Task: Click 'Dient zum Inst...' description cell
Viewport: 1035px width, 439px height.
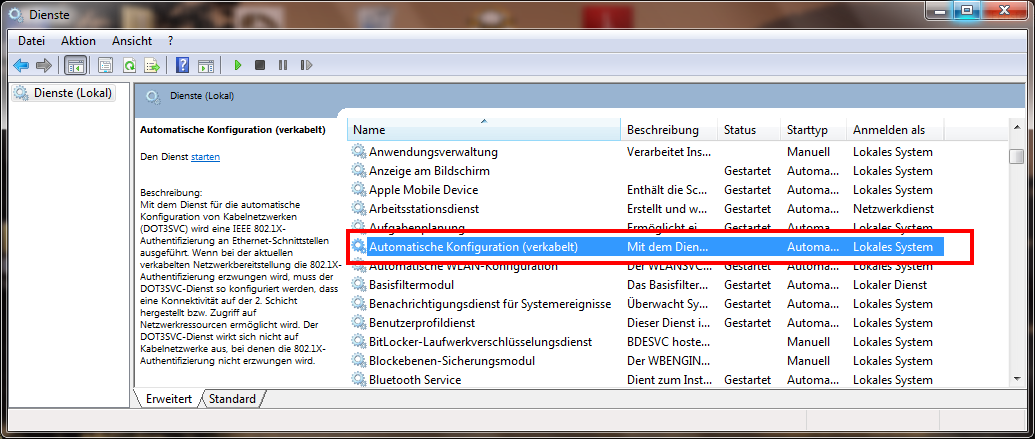Action: [668, 380]
